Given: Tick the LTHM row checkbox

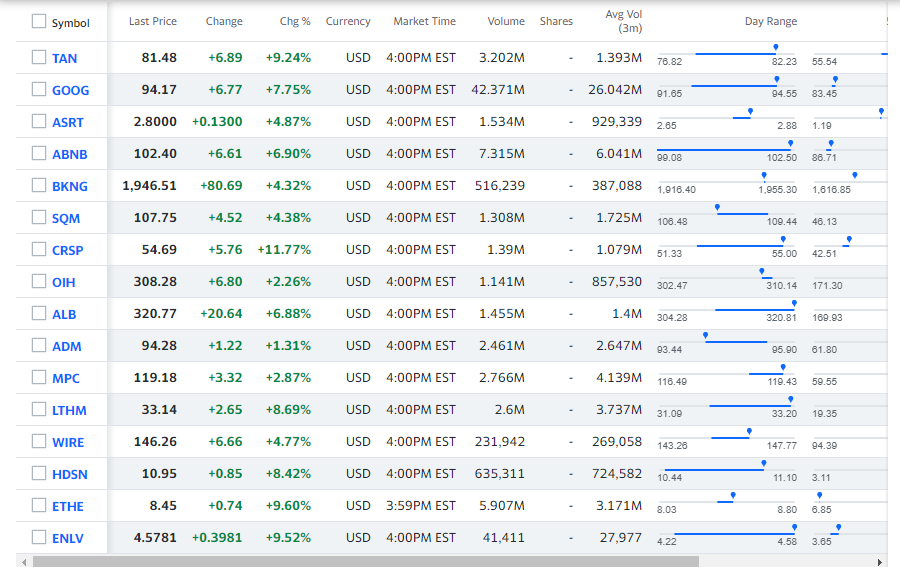Looking at the screenshot, I should click(x=38, y=409).
